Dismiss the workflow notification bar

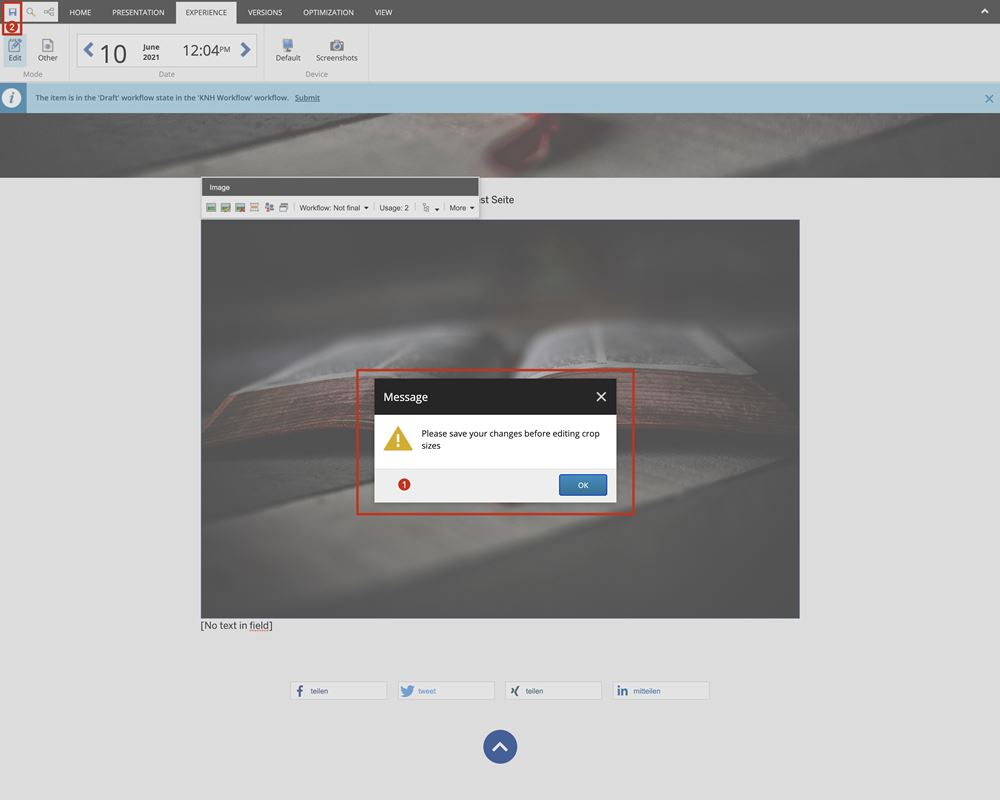click(989, 98)
